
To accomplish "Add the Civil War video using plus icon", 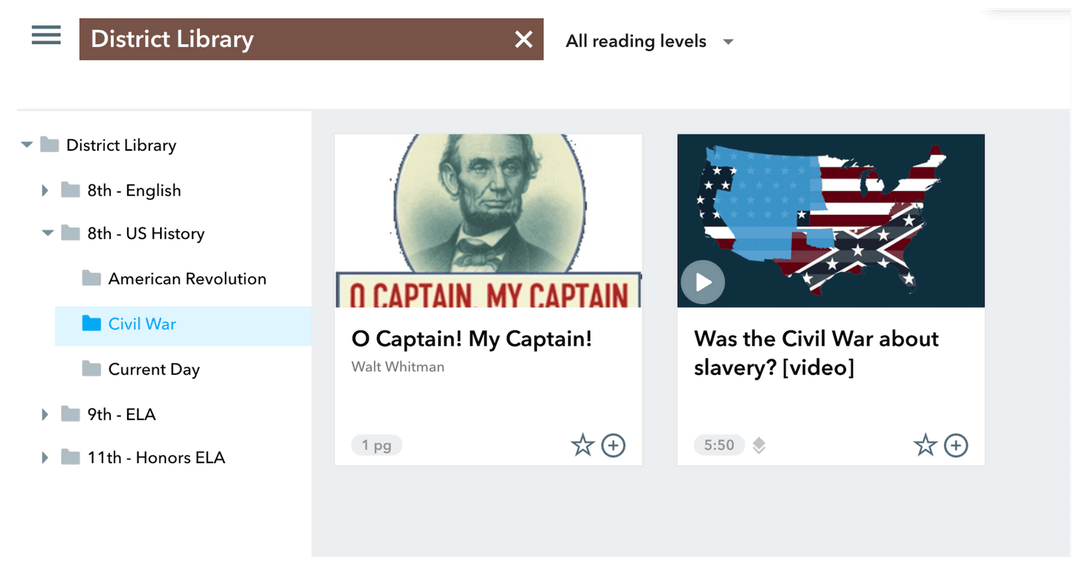I will (956, 445).
